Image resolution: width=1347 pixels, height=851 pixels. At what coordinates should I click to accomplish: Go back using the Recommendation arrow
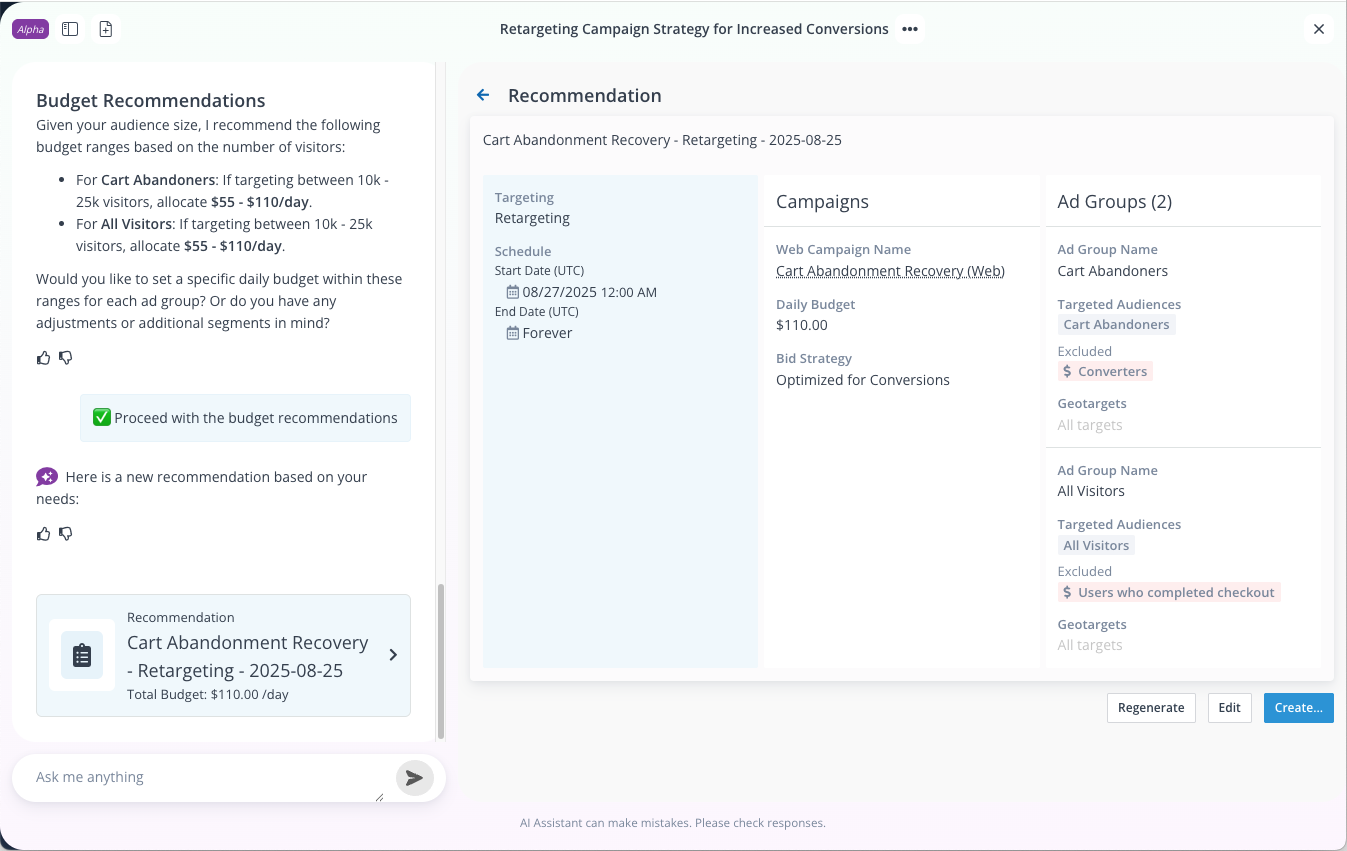[483, 95]
